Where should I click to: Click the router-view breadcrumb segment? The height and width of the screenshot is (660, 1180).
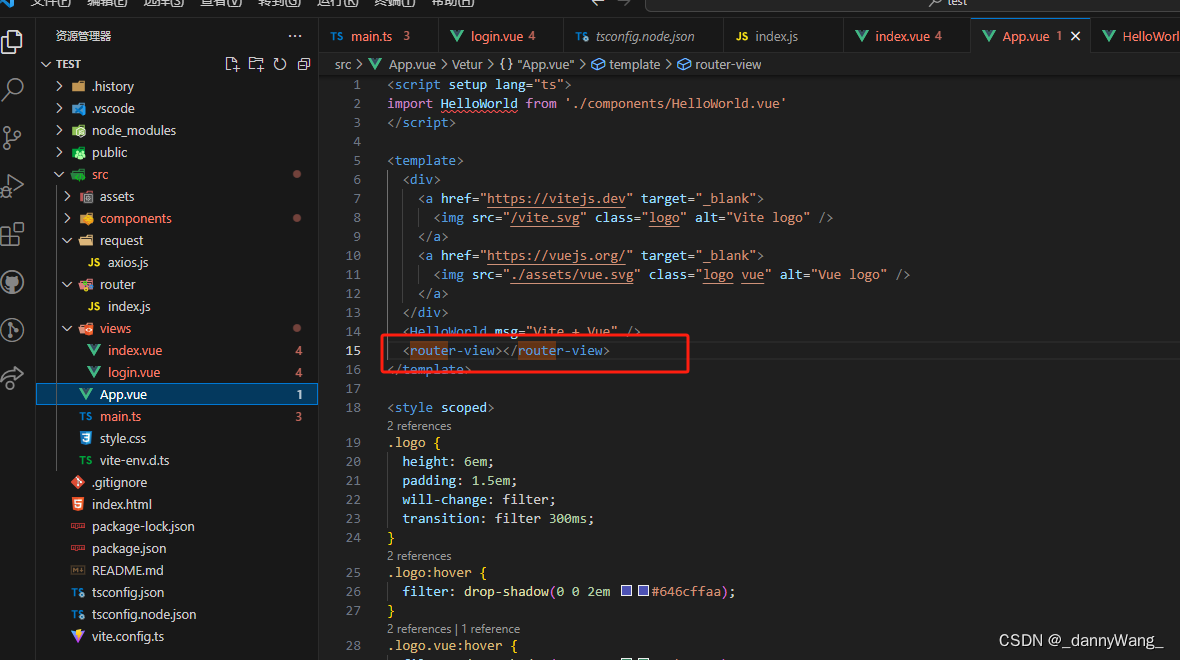coord(719,65)
